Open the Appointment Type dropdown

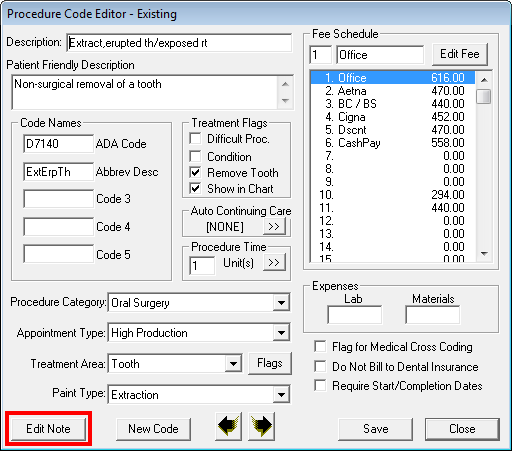coord(281,333)
